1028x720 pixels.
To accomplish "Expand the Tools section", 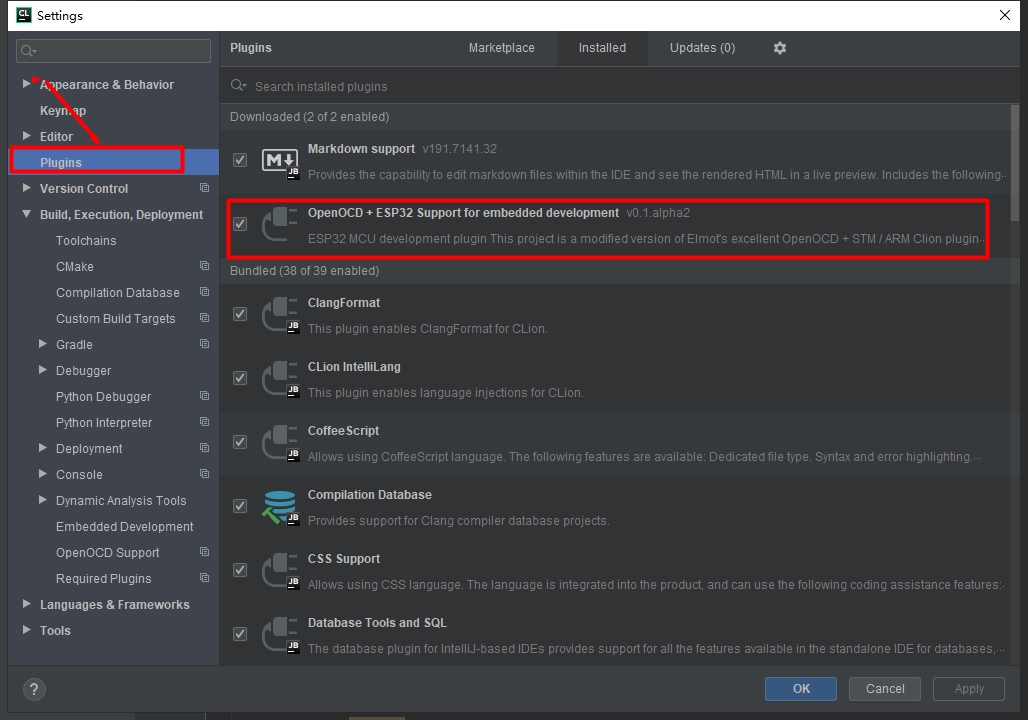I will tap(27, 630).
